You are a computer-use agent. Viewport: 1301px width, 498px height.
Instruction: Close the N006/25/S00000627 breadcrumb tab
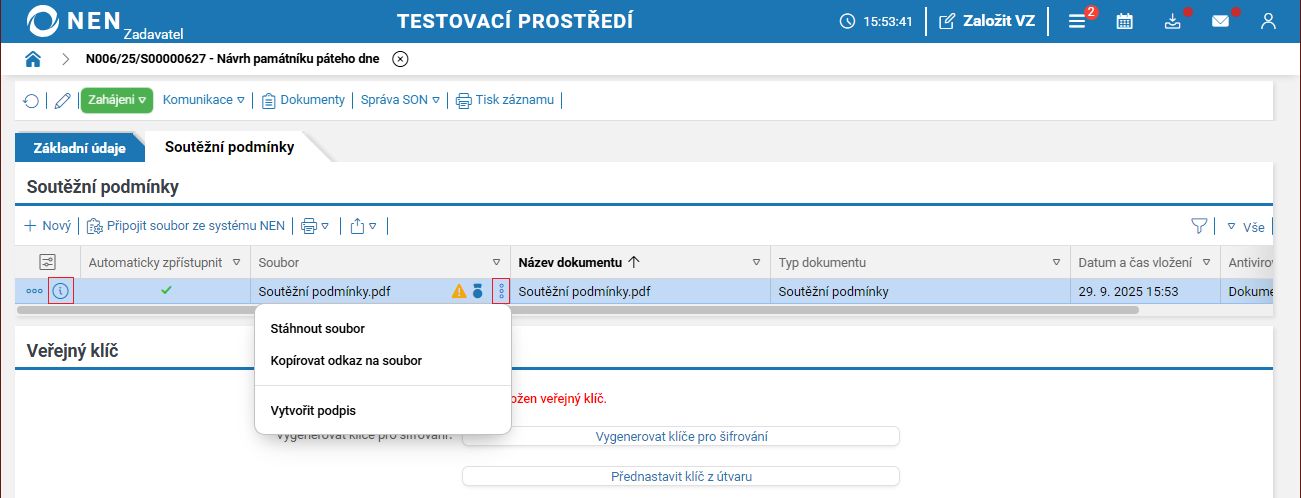400,59
